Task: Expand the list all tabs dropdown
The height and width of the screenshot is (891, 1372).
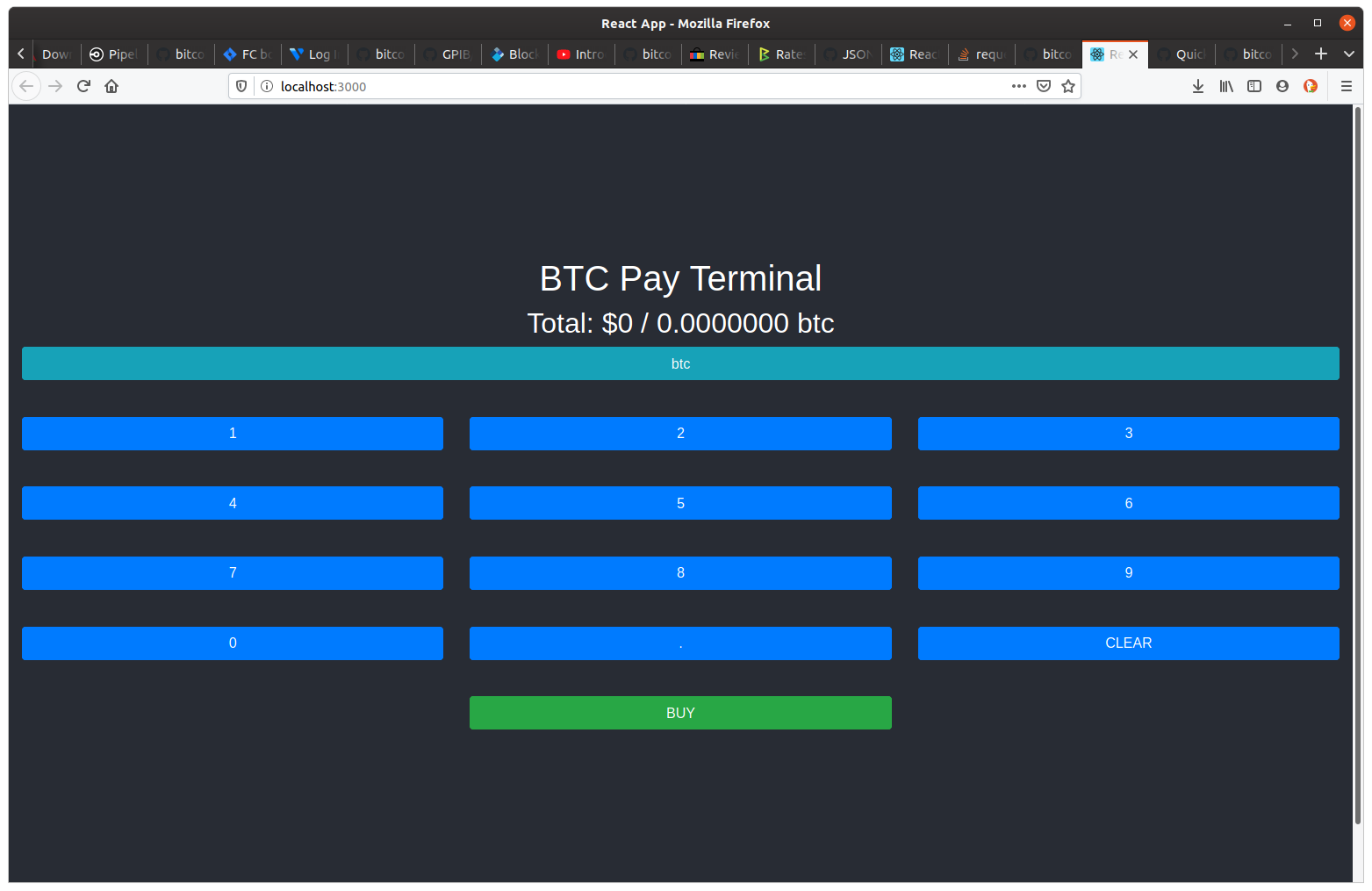Action: (1349, 54)
